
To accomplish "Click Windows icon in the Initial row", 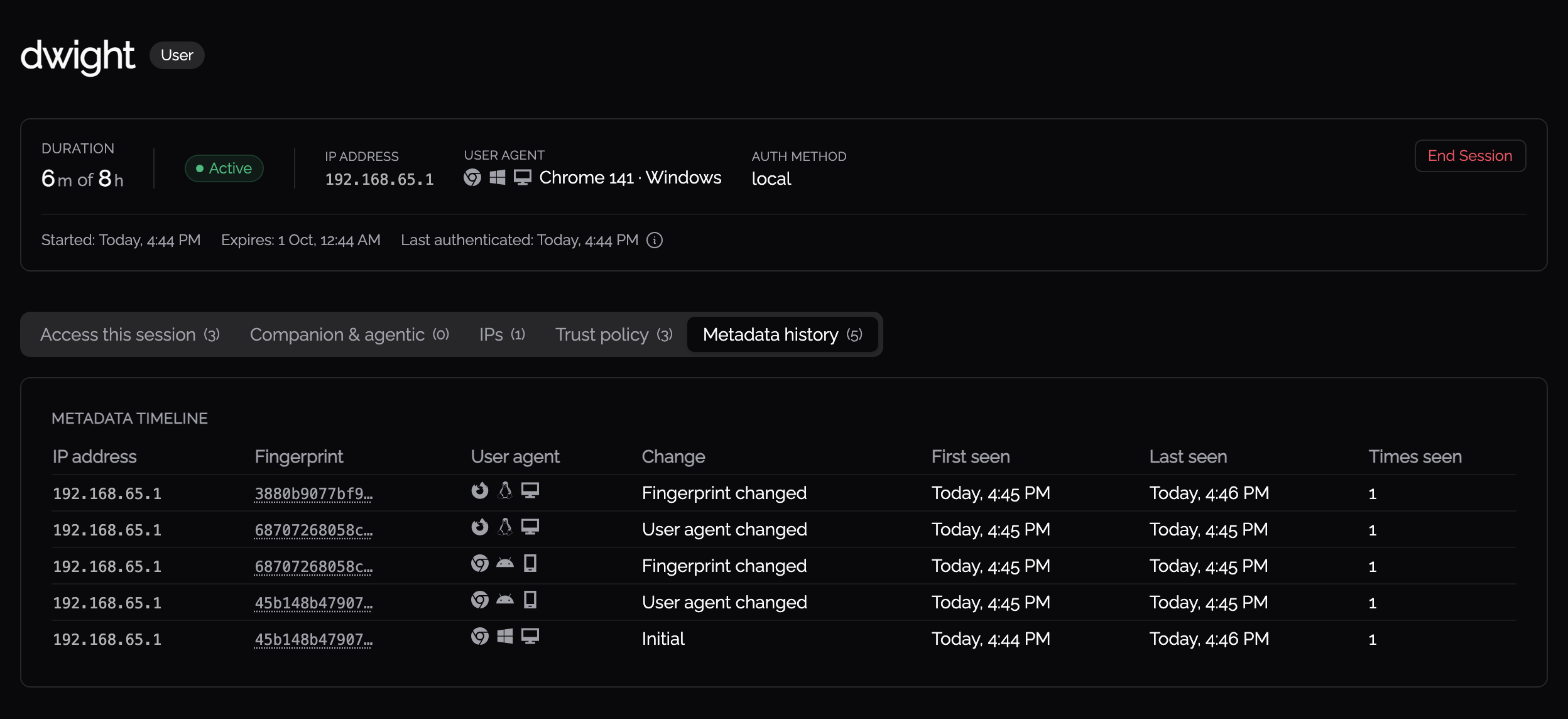I will pyautogui.click(x=505, y=636).
